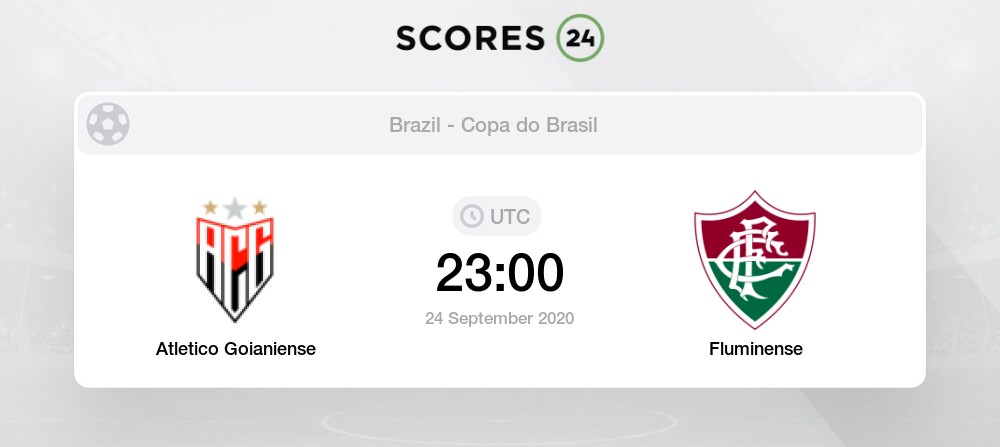Click the green 24 circle logo
The width and height of the screenshot is (1000, 447).
[x=580, y=37]
